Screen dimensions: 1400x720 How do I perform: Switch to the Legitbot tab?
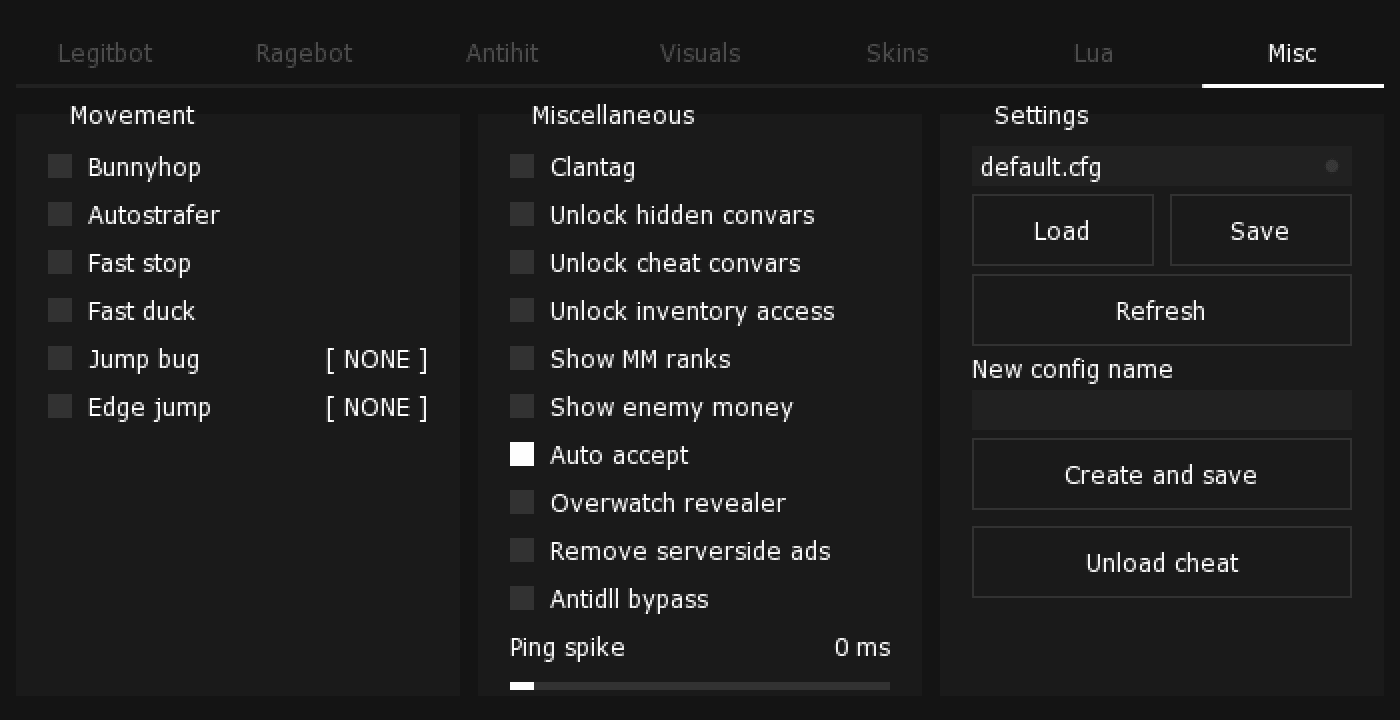coord(105,54)
